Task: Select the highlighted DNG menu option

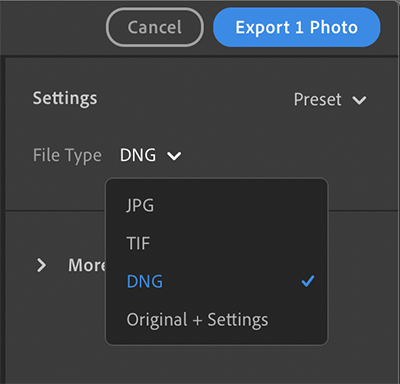Action: [x=217, y=281]
